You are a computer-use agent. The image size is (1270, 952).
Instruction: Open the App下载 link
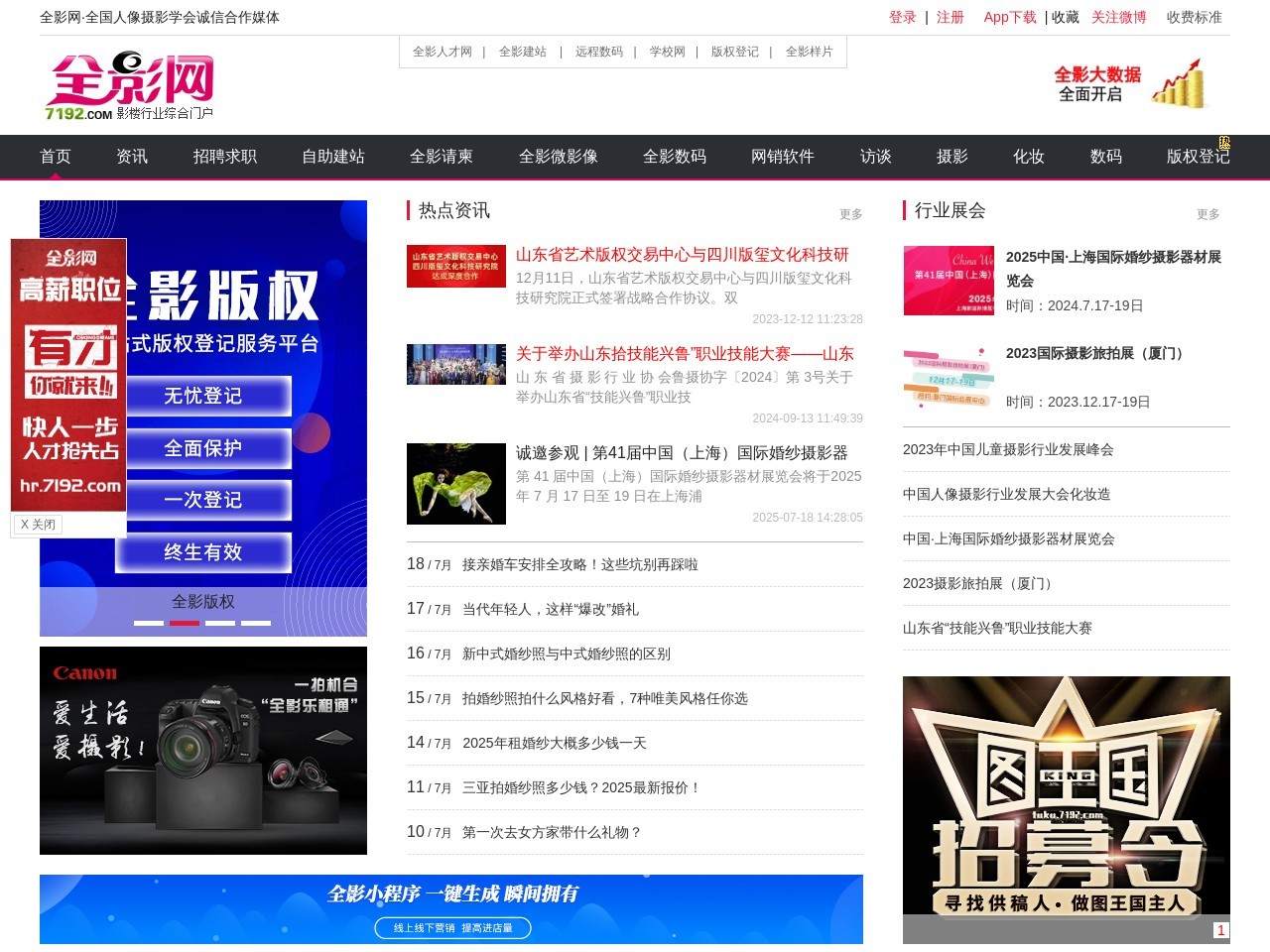[x=1009, y=17]
